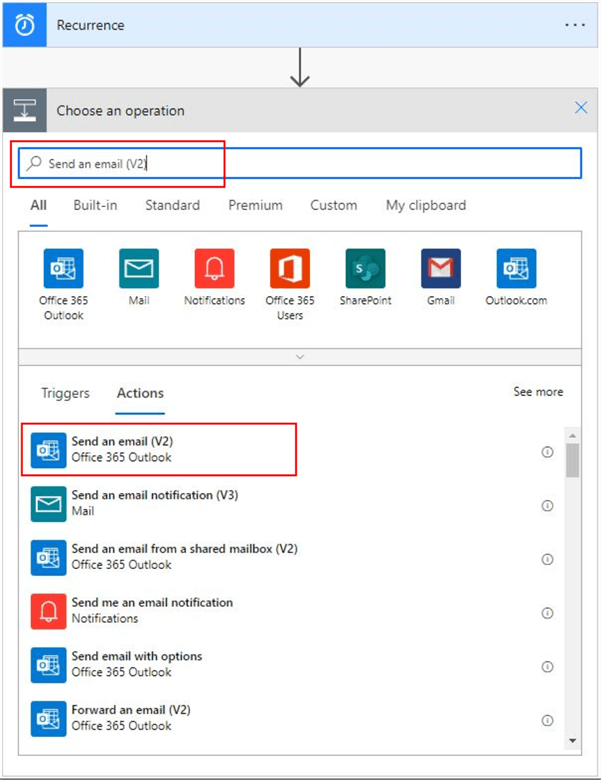Show info for Send an email notification (V3)

[547, 505]
